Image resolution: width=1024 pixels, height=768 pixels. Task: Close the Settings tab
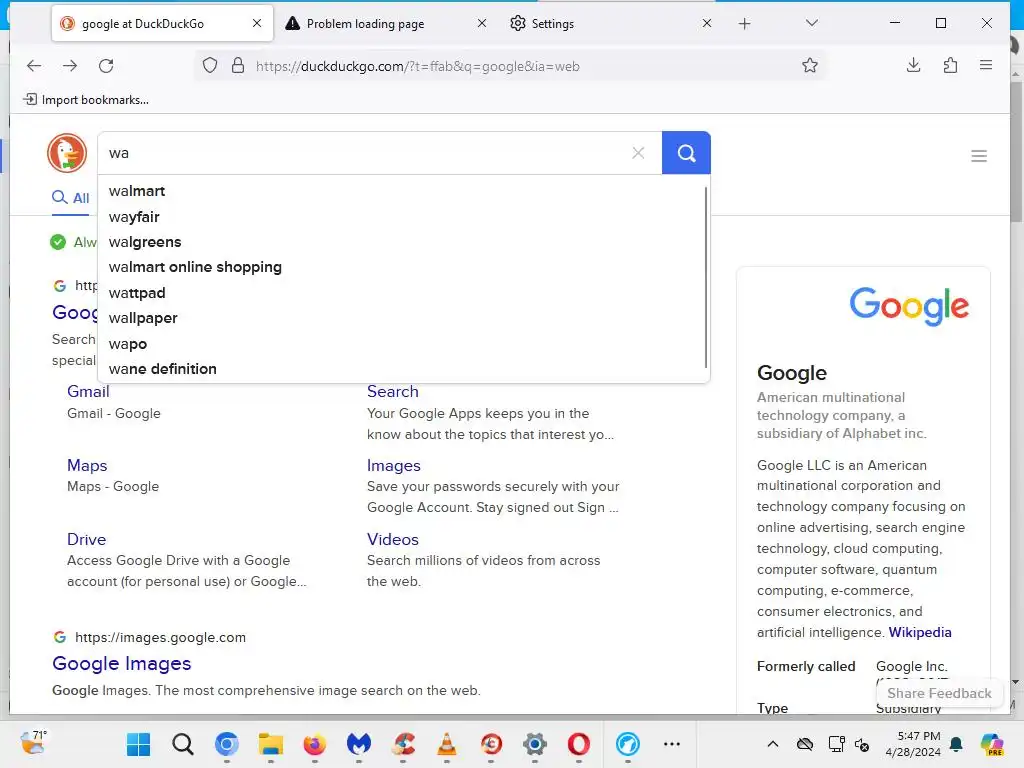pyautogui.click(x=707, y=24)
